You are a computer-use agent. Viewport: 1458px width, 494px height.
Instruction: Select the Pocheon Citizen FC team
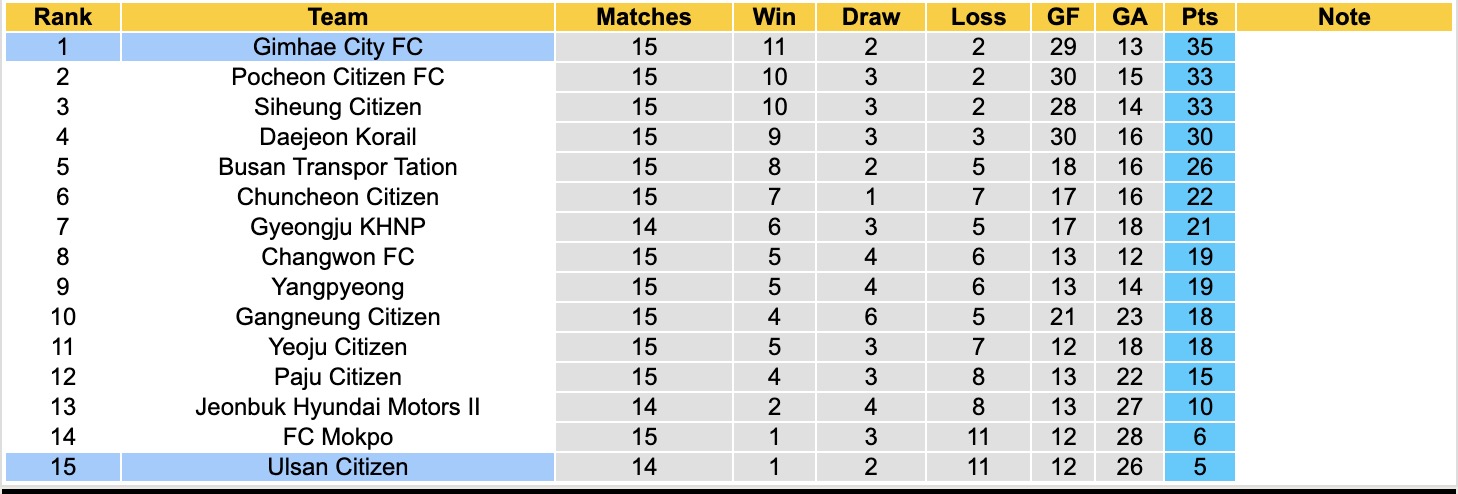tap(338, 77)
